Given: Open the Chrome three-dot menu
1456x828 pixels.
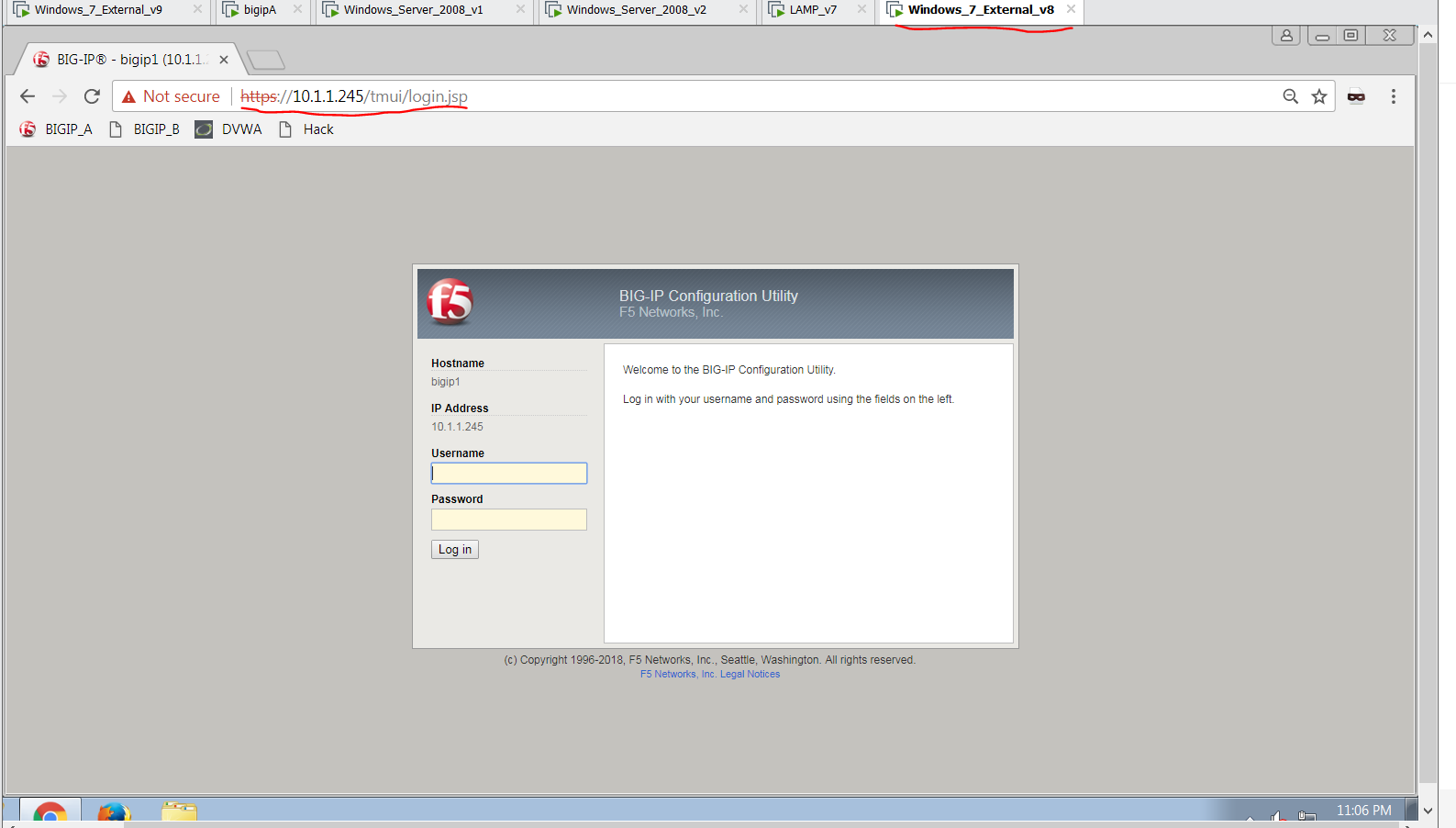Looking at the screenshot, I should click(1393, 96).
